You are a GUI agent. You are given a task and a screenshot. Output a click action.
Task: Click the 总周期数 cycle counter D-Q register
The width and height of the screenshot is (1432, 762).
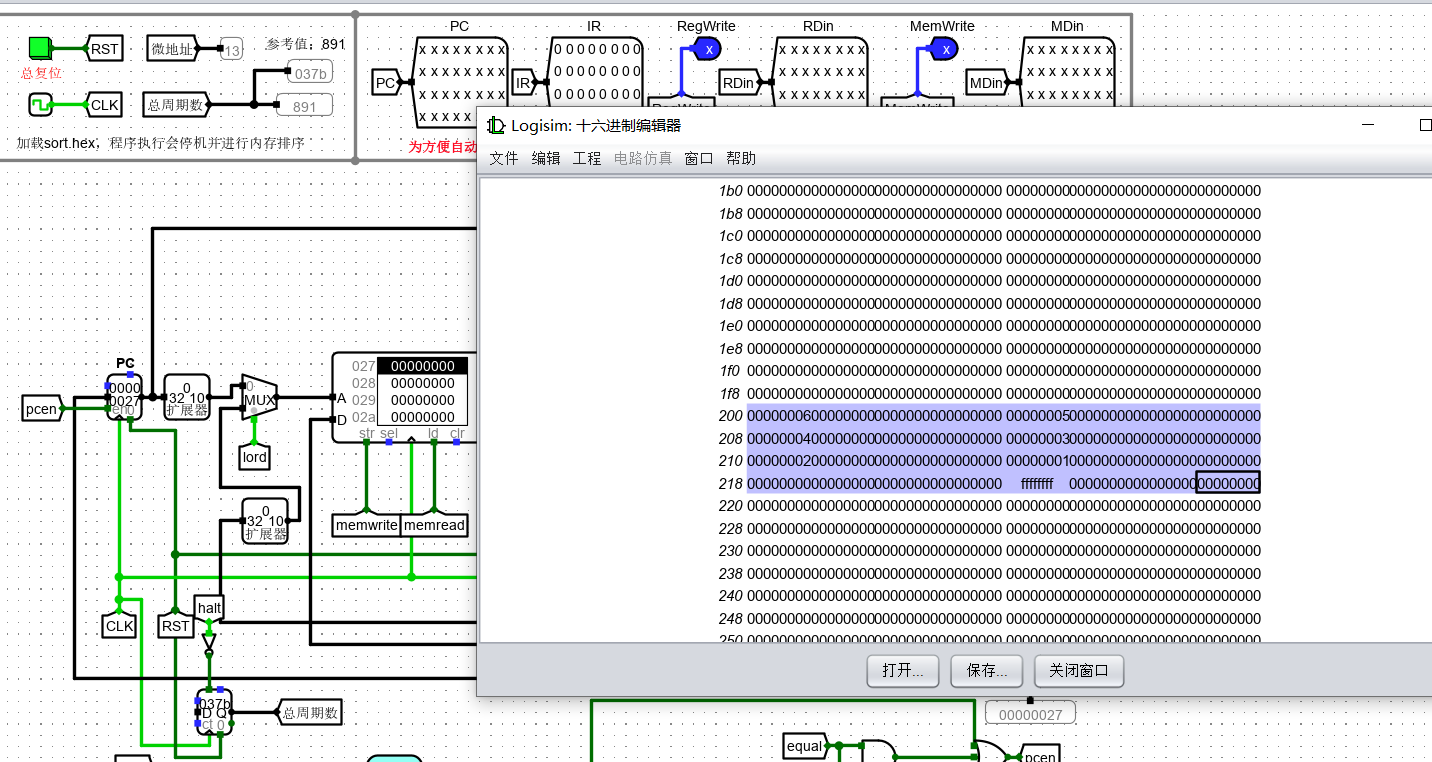213,712
